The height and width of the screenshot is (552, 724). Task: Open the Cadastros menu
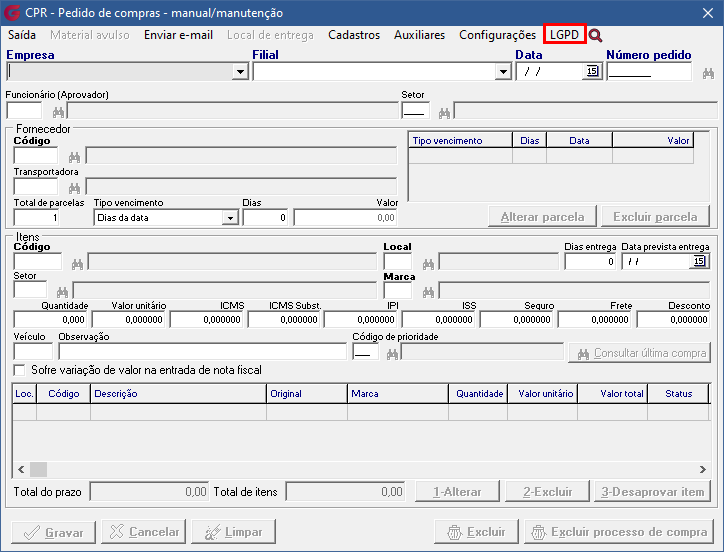(354, 35)
